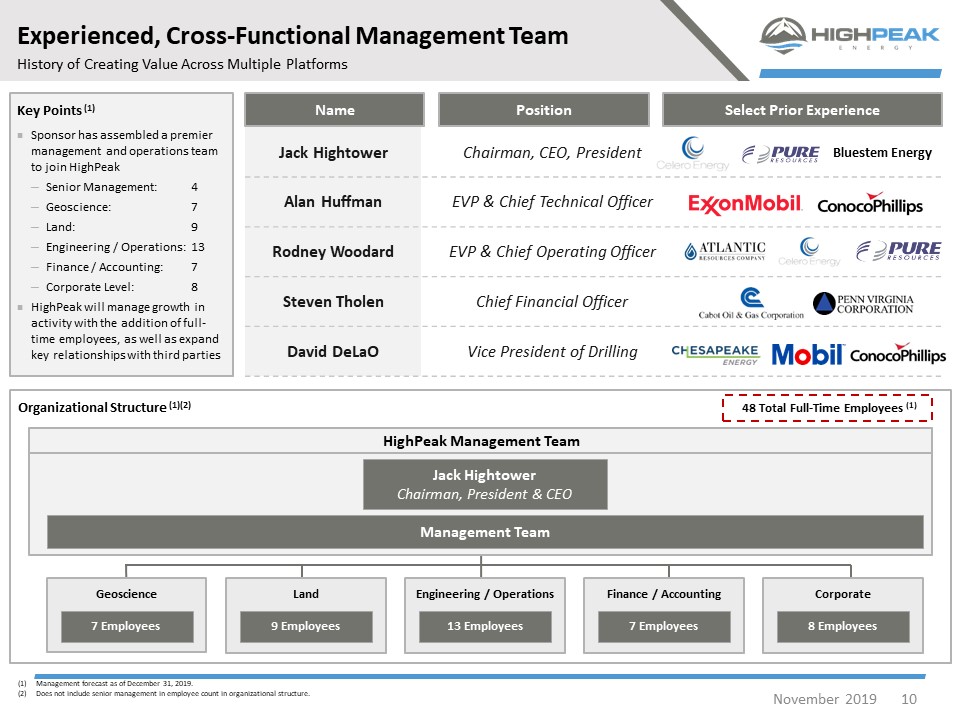
Task: Click Celero Energy logo in Jack Hightower's row
Action: pos(692,153)
